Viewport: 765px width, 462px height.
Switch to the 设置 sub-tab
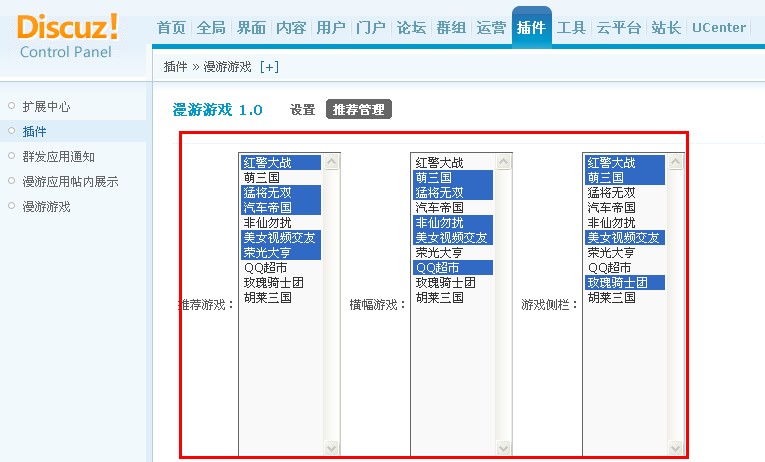(x=302, y=110)
